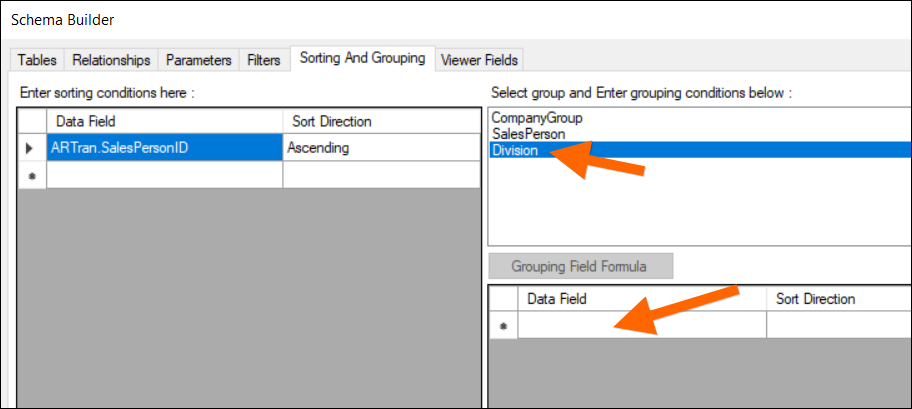Open empty Sort Direction cell in grouping grid
912x409 pixels.
click(x=838, y=326)
